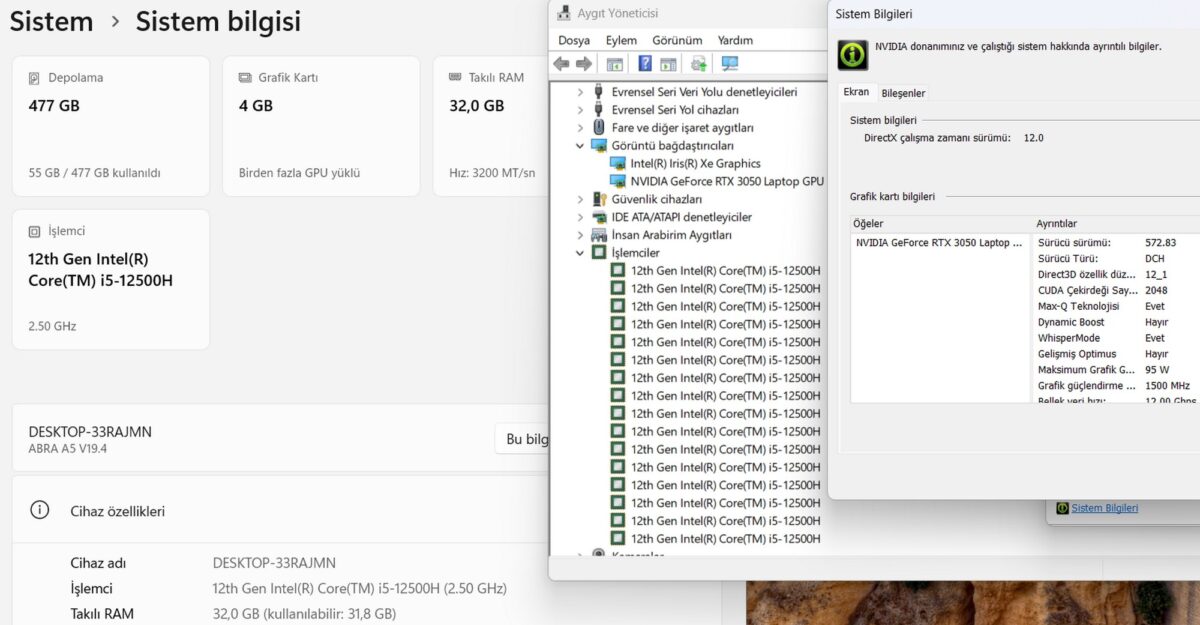Open the Eylem menu
Image resolution: width=1200 pixels, height=625 pixels.
coord(621,40)
